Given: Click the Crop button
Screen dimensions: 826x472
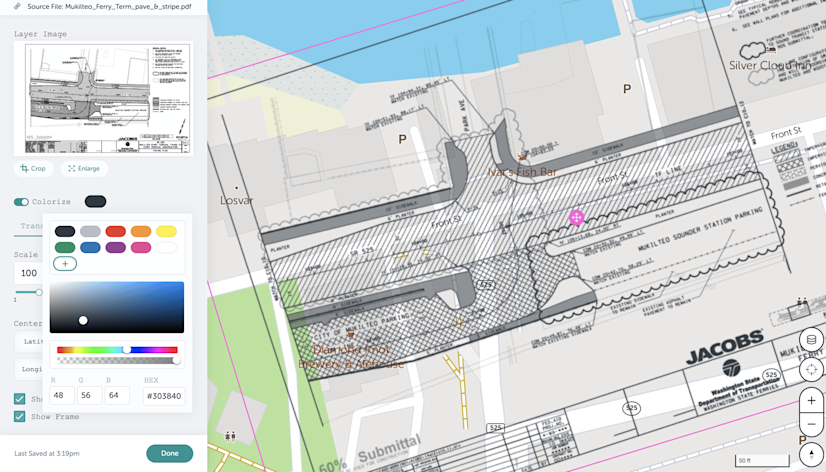Looking at the screenshot, I should click(x=33, y=169).
